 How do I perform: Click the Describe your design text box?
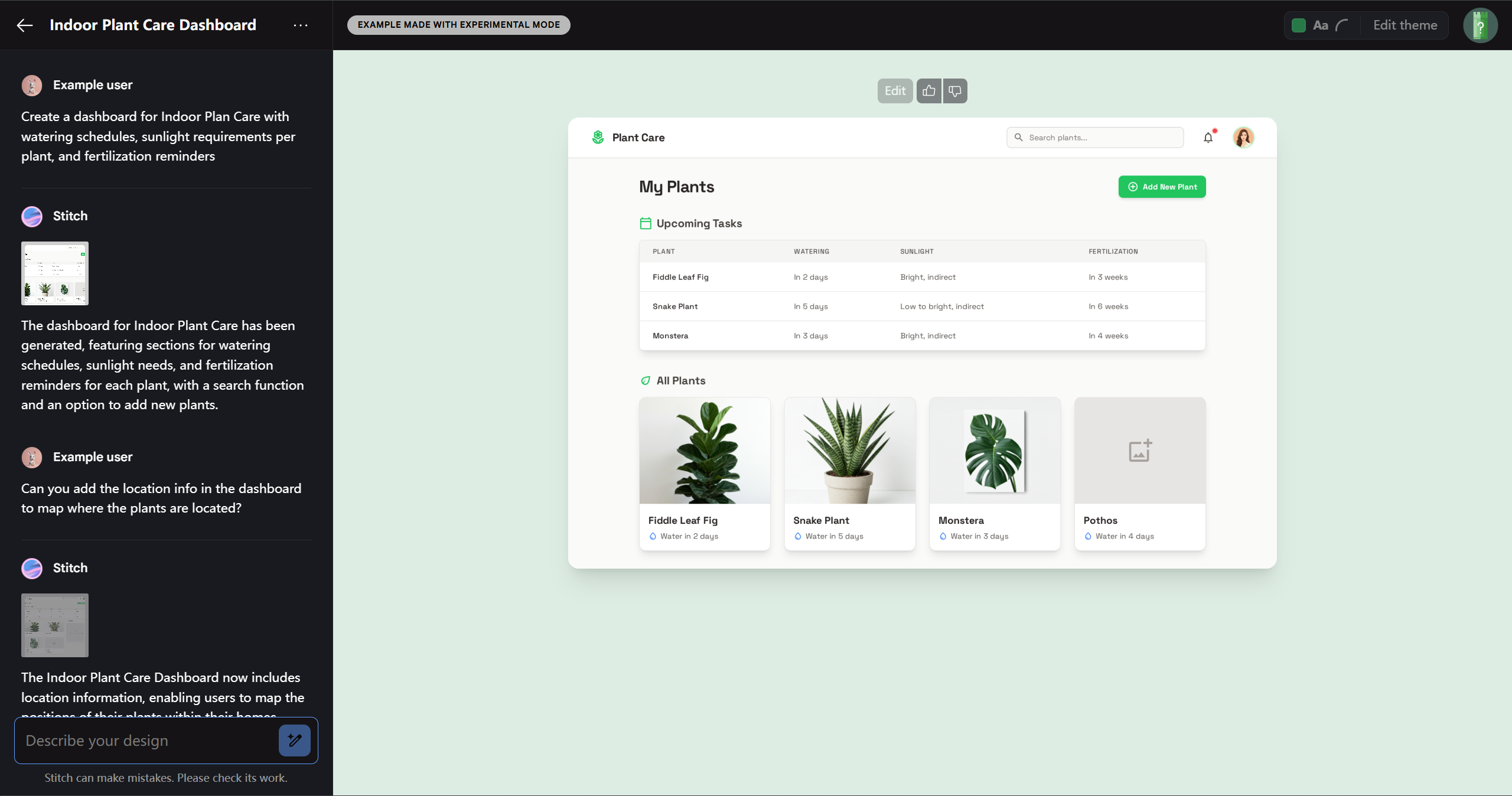click(148, 740)
